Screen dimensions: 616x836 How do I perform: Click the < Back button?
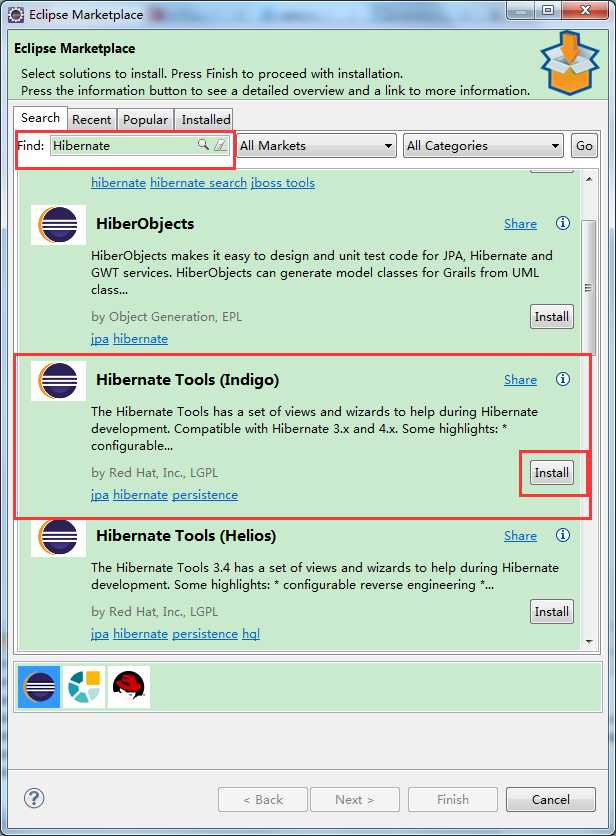pos(263,799)
